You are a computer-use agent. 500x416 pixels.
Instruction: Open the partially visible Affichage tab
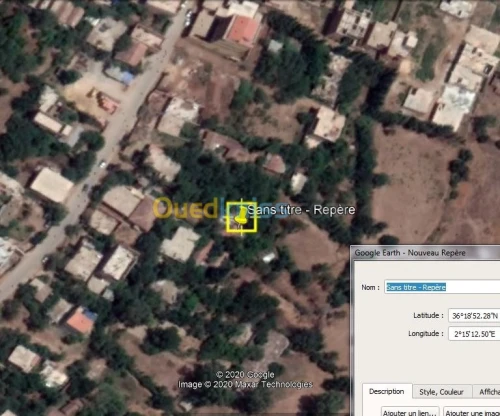[x=487, y=392]
